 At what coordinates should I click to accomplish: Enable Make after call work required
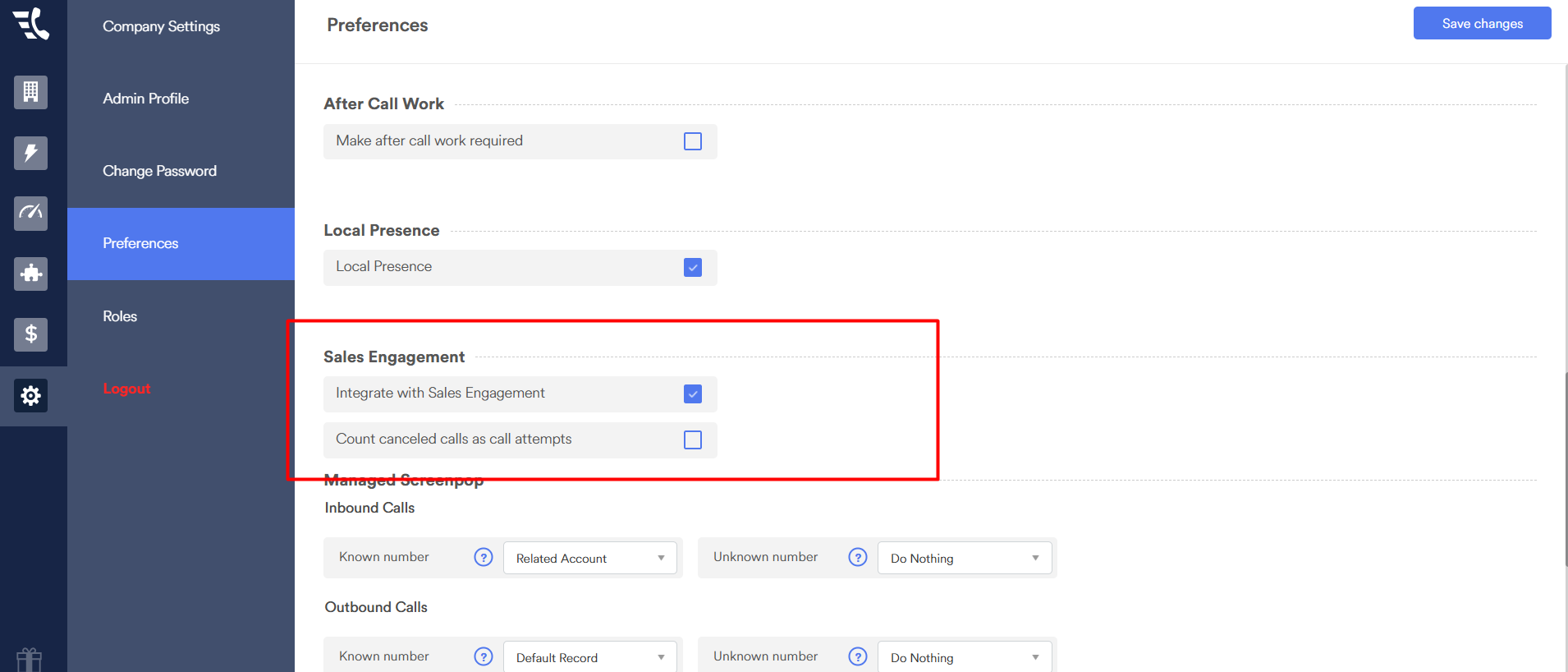[693, 141]
